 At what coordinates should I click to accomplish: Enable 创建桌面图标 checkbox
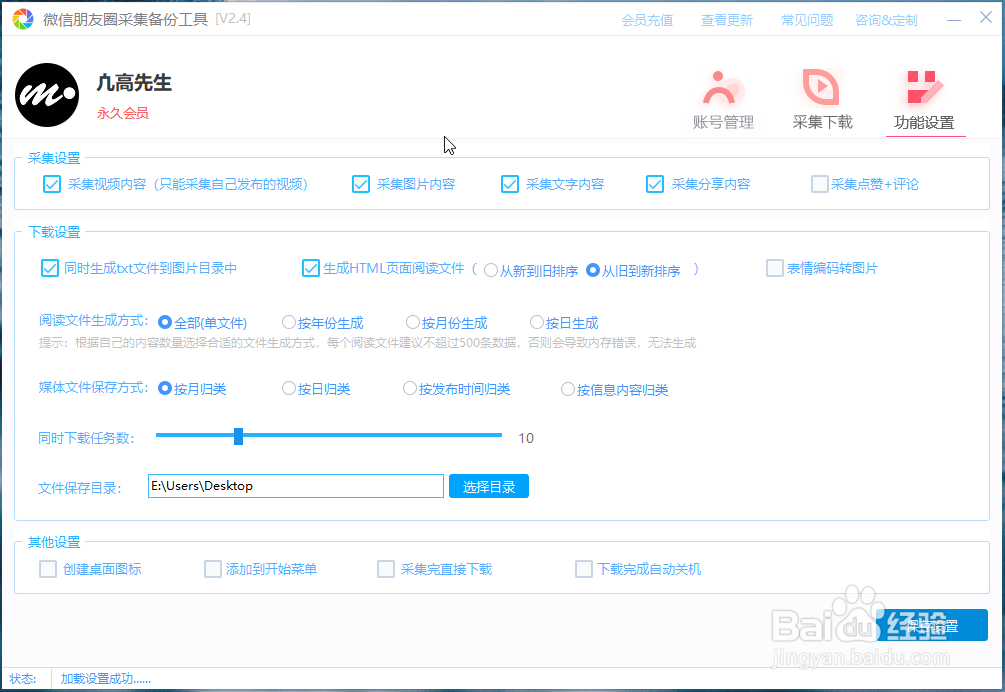pyautogui.click(x=48, y=569)
